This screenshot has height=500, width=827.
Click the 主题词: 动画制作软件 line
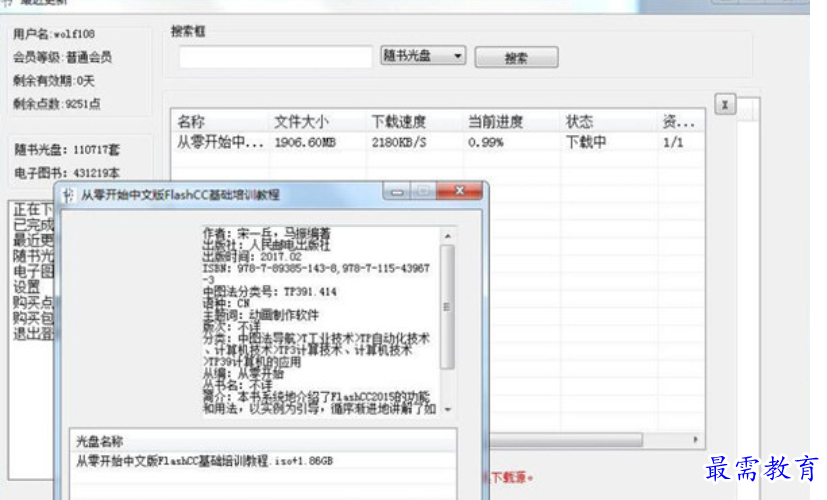click(x=261, y=315)
